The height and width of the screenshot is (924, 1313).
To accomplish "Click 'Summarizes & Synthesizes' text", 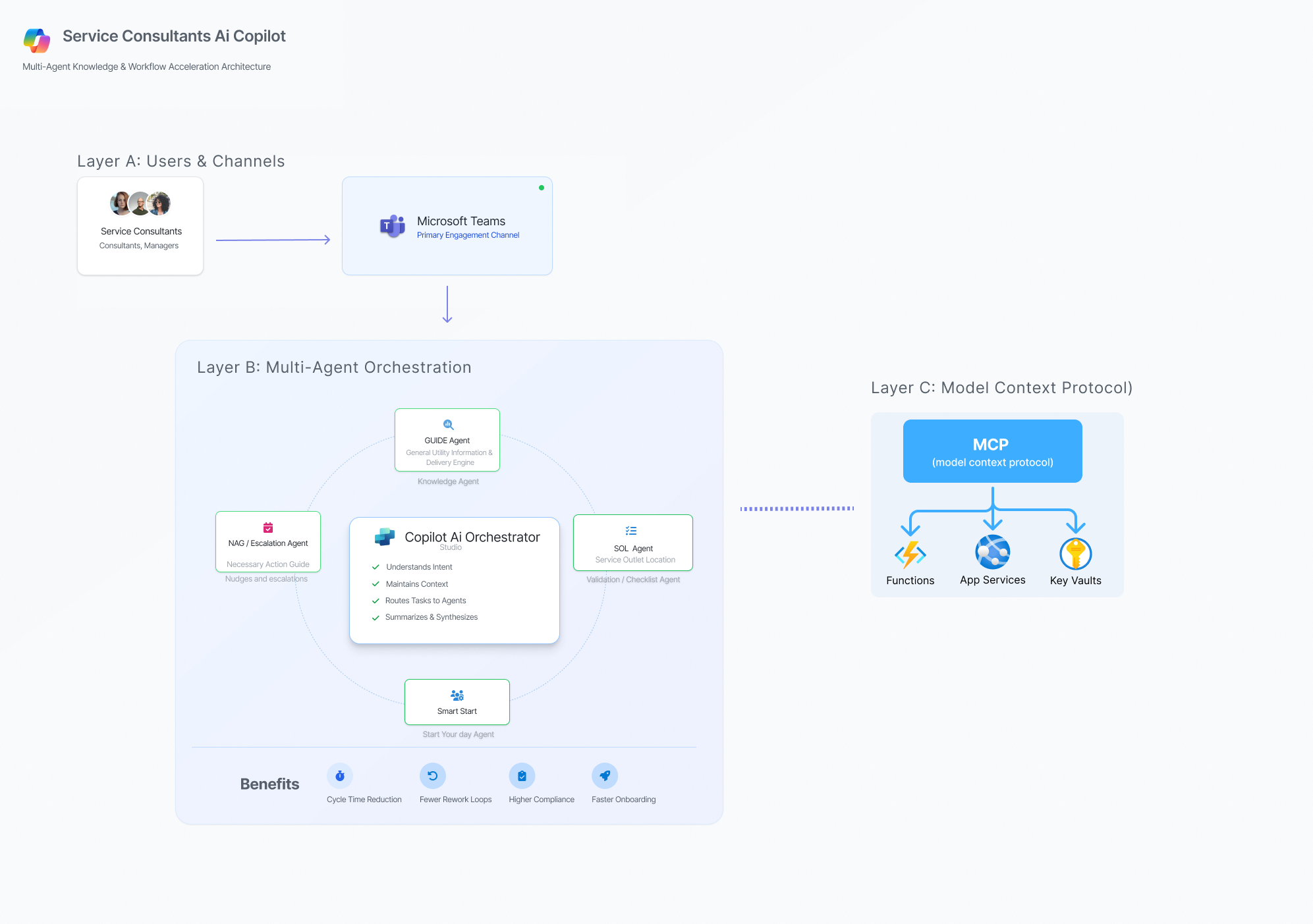I will tap(432, 617).
